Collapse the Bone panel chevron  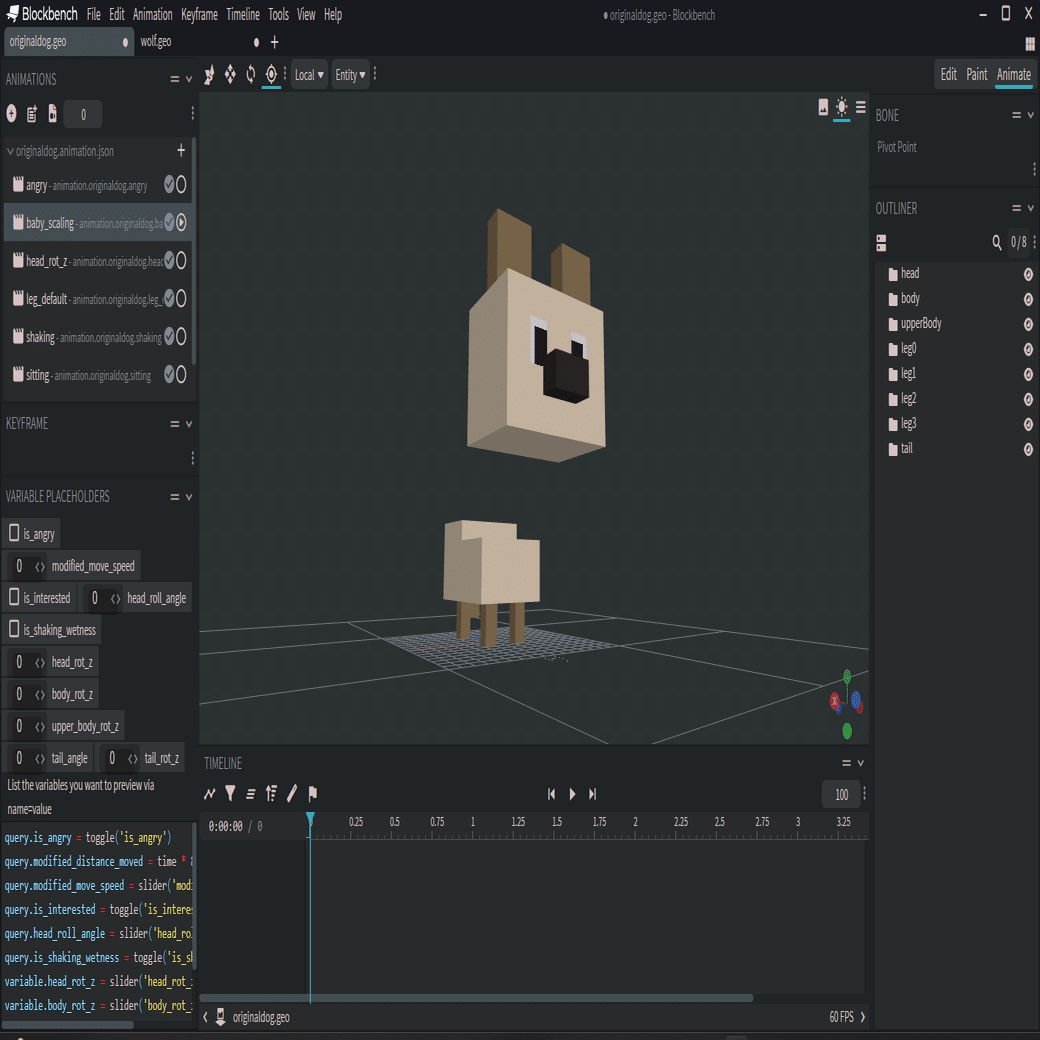coord(1031,115)
